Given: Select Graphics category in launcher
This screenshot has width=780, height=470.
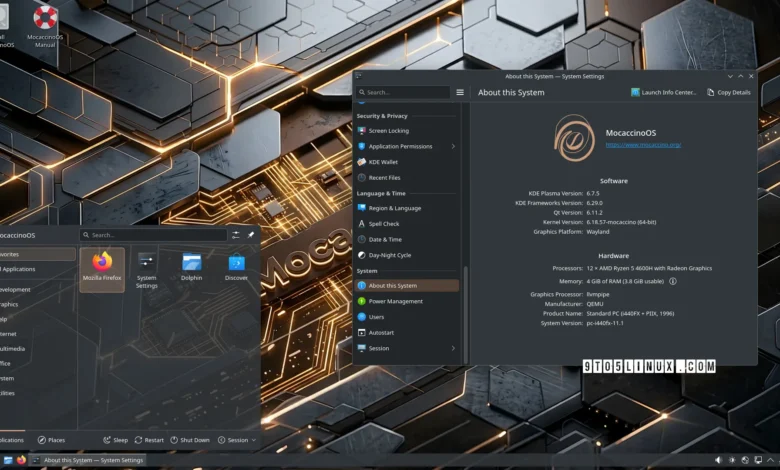Looking at the screenshot, I should click(37, 304).
